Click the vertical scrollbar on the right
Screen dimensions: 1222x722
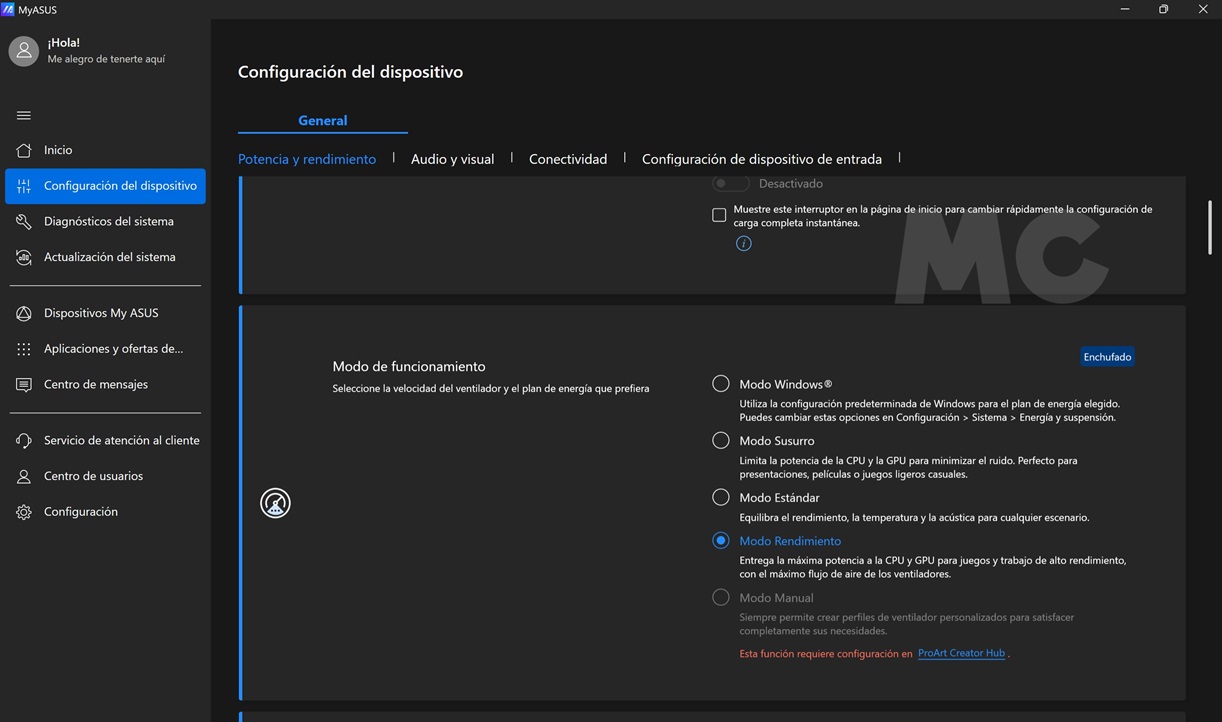pos(1210,228)
